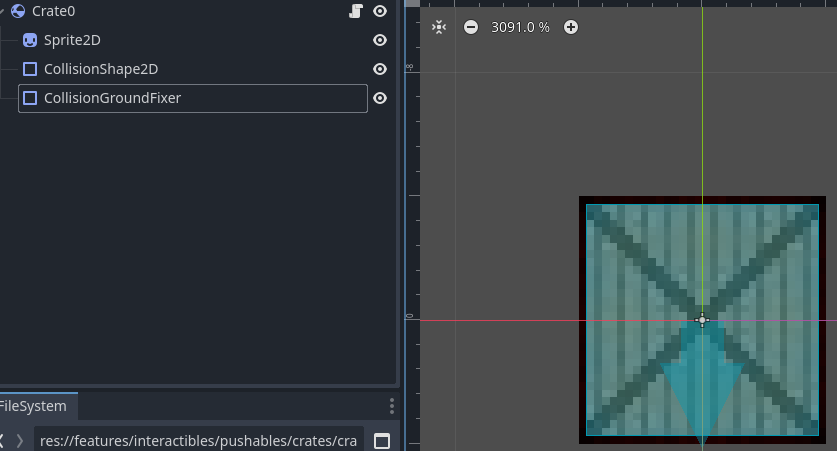Screen dimensions: 837x451
Task: Click the Sprite2D node type icon
Action: tap(30, 40)
